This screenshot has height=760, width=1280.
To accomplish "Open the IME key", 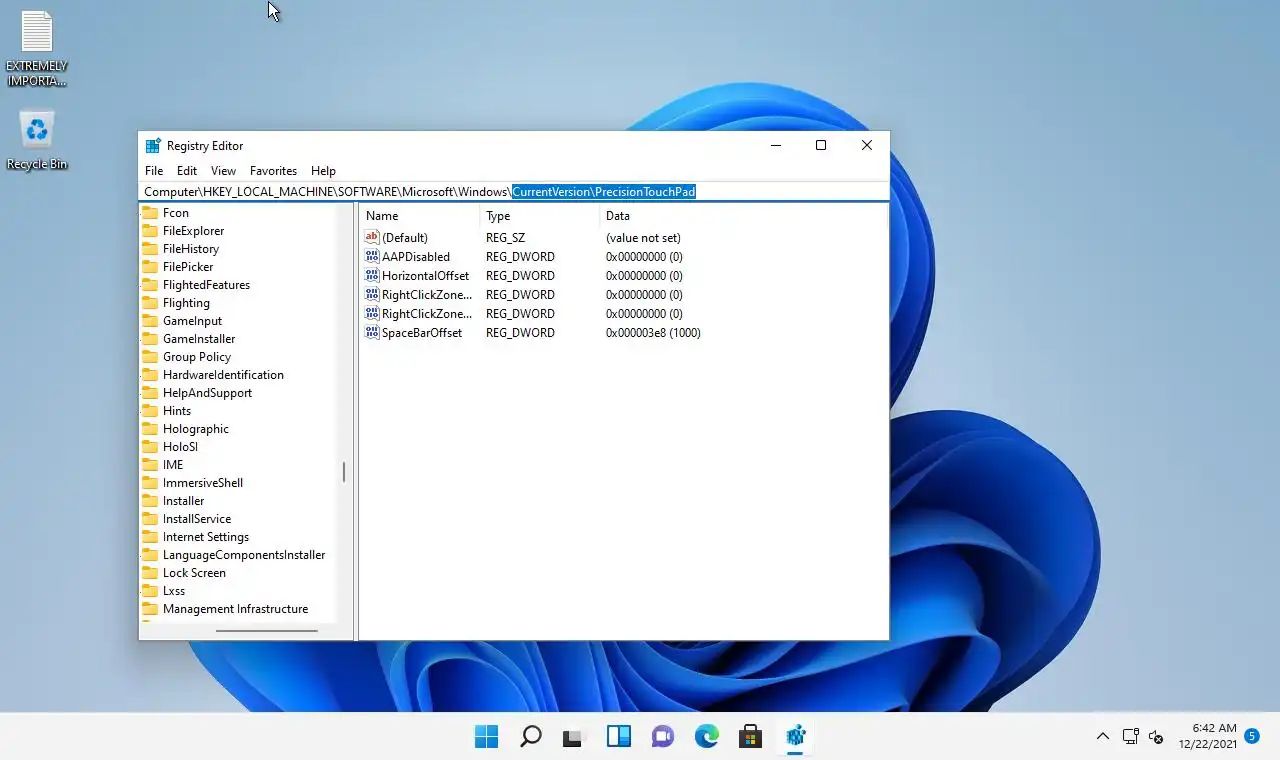I will 173,465.
